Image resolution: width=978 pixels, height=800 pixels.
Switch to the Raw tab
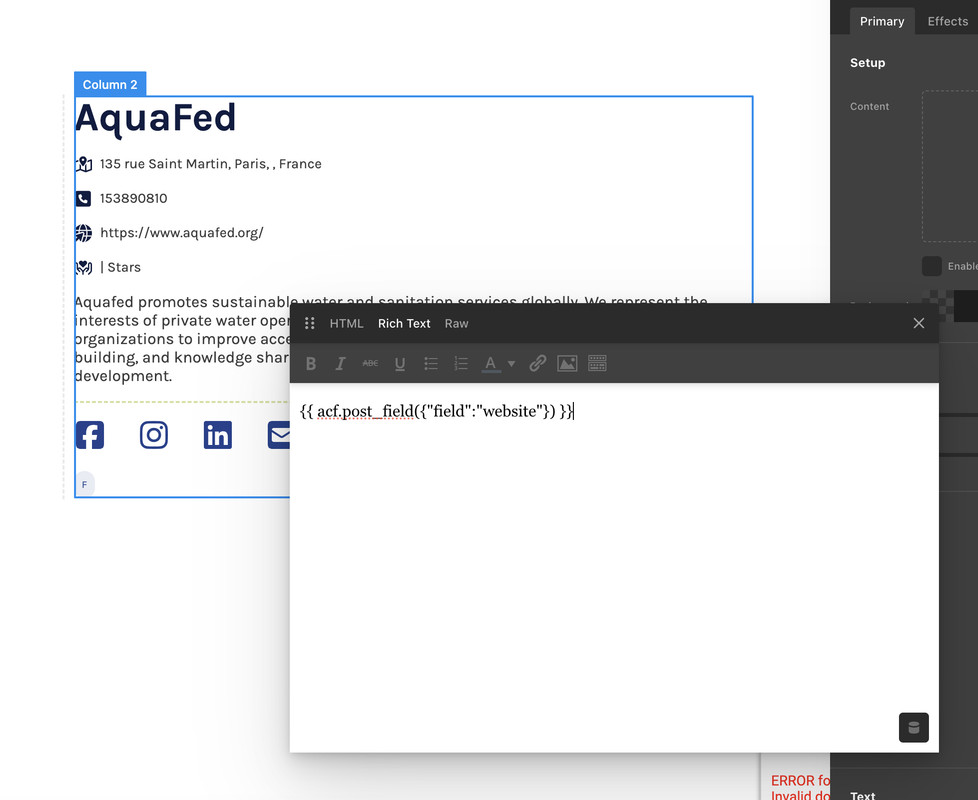(457, 324)
